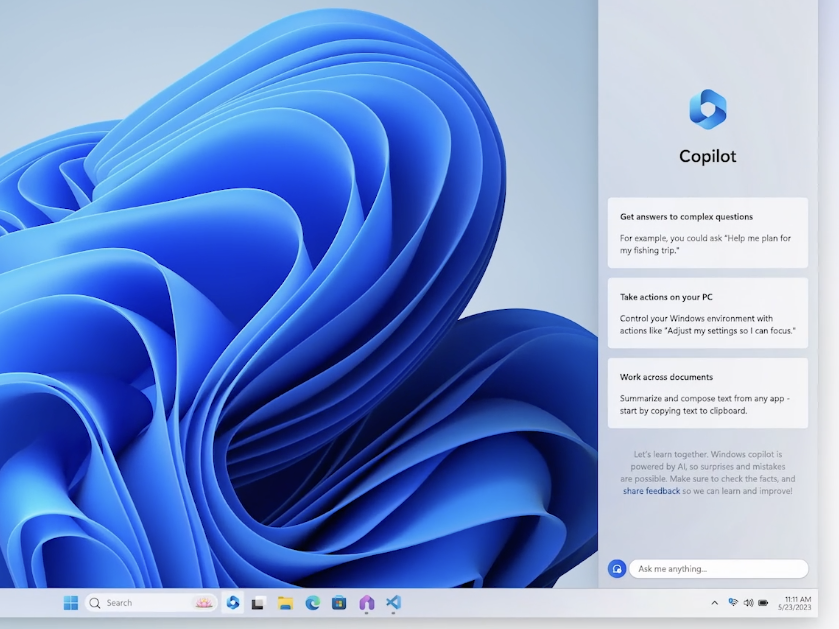Check the battery tray icon
839x629 pixels.
(x=764, y=603)
